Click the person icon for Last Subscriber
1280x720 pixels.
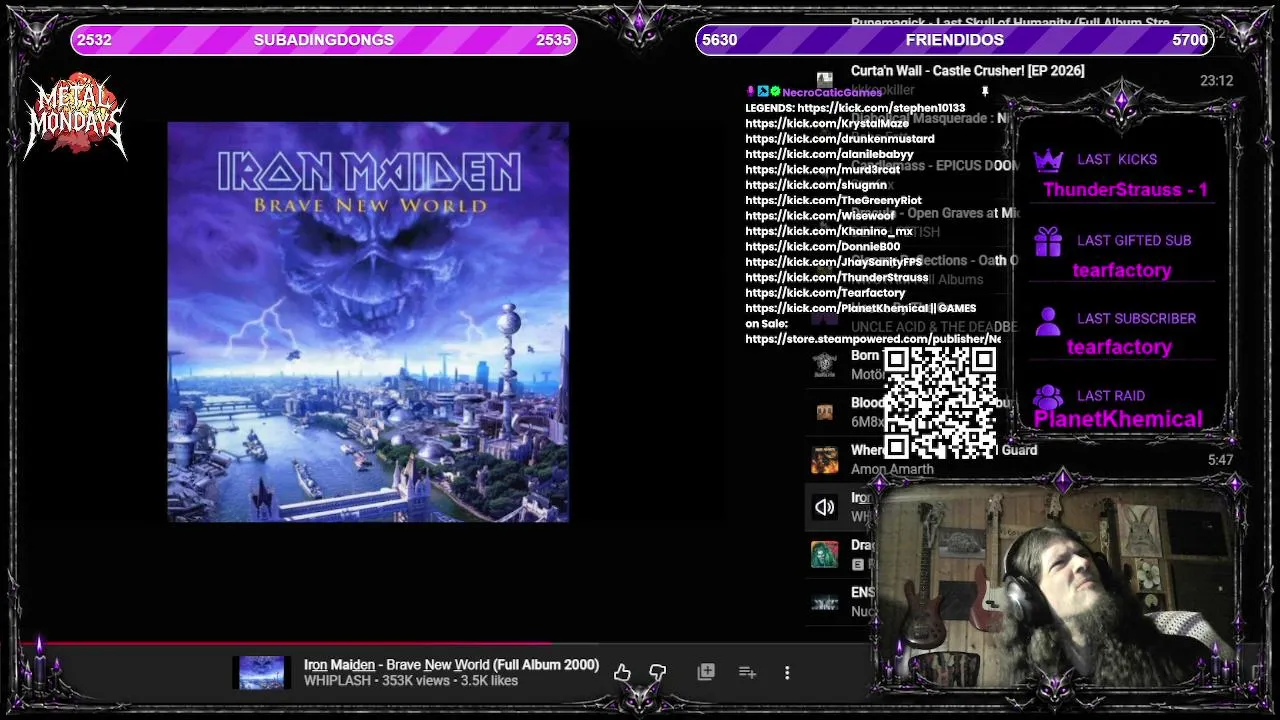(1047, 320)
